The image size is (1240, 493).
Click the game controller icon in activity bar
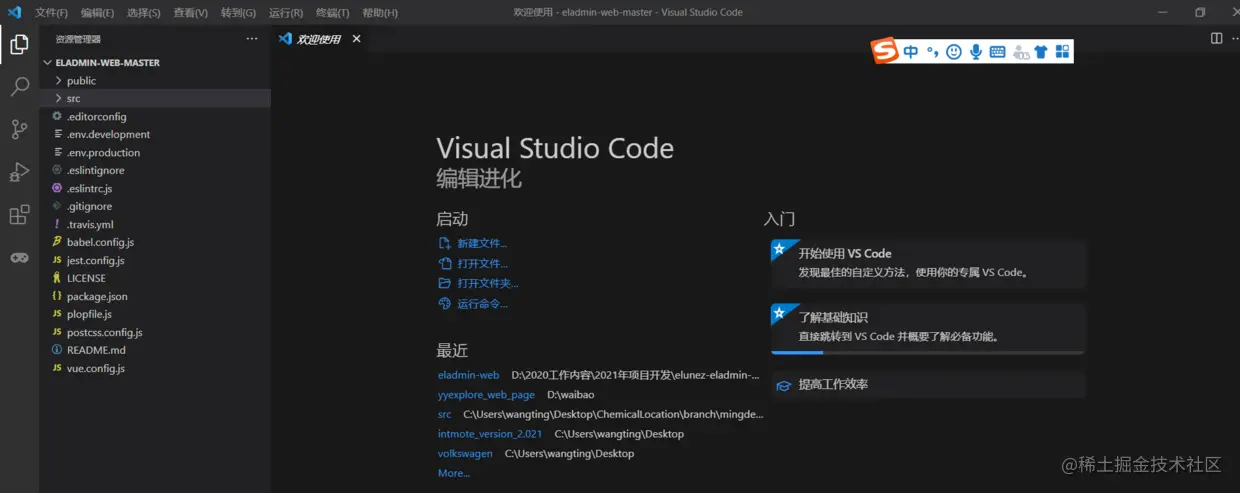pyautogui.click(x=19, y=257)
